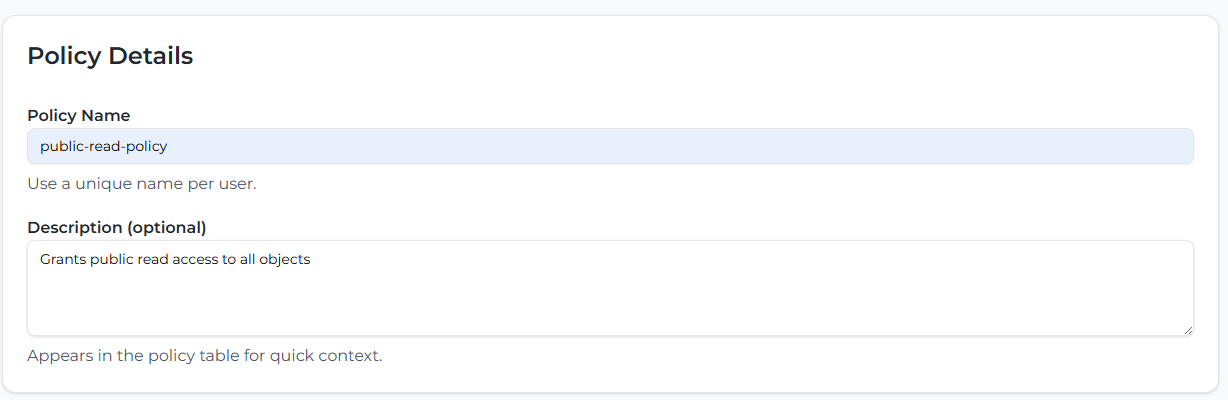Click the "Description (optional)" label
The height and width of the screenshot is (400, 1228).
tap(116, 227)
